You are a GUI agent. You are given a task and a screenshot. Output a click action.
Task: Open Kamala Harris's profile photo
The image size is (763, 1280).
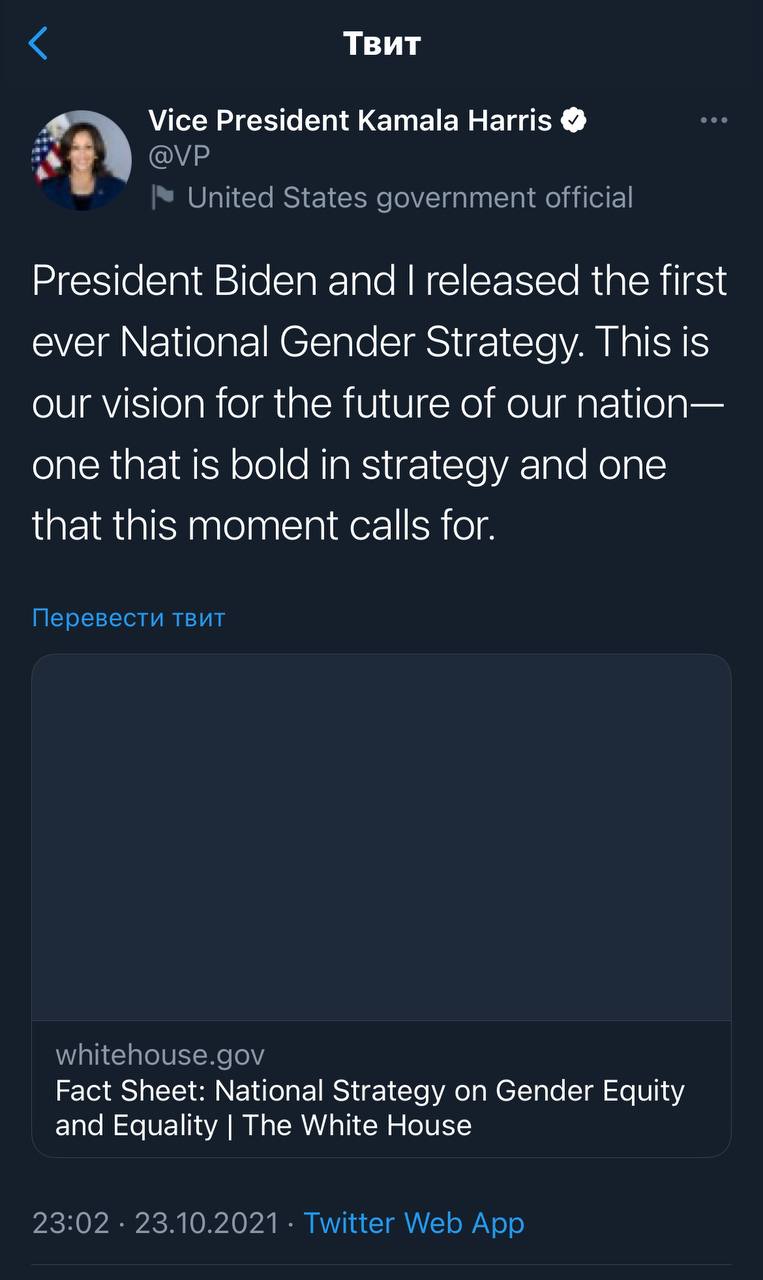pyautogui.click(x=82, y=160)
